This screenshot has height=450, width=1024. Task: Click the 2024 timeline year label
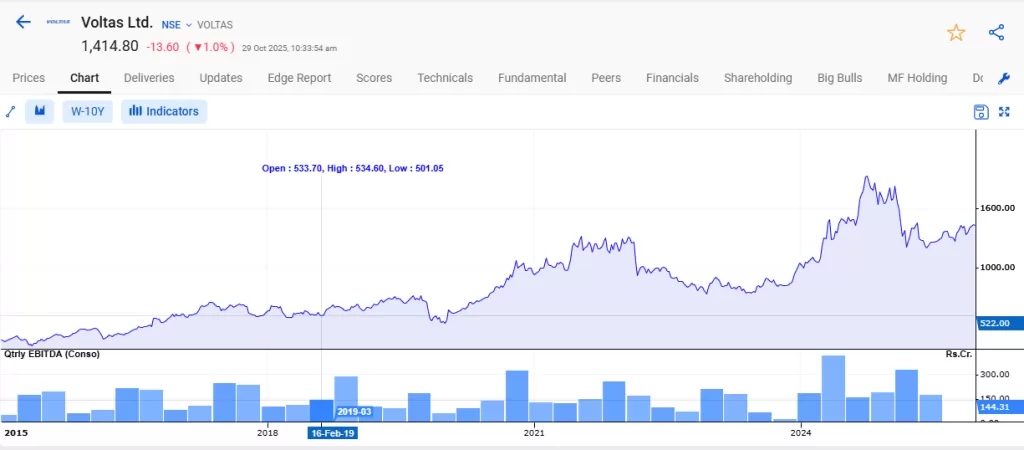(801, 432)
